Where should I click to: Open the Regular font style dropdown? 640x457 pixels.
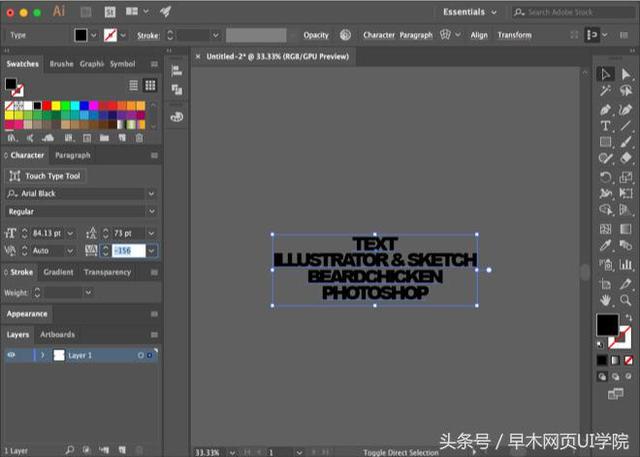[x=151, y=211]
